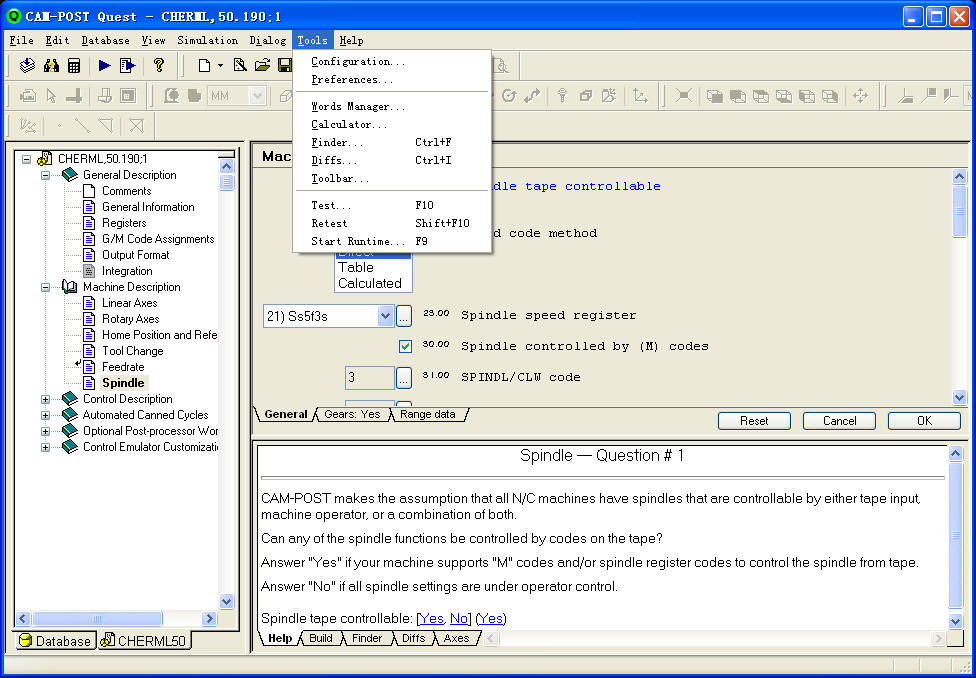The width and height of the screenshot is (976, 678).
Task: Click the grayed coordinate axes icon
Action: (x=640, y=96)
